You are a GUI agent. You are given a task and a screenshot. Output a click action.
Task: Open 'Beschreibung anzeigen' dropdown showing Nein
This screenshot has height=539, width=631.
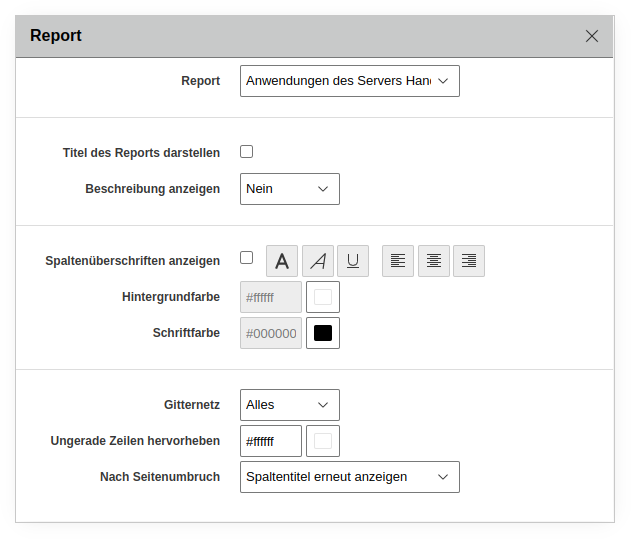(290, 189)
